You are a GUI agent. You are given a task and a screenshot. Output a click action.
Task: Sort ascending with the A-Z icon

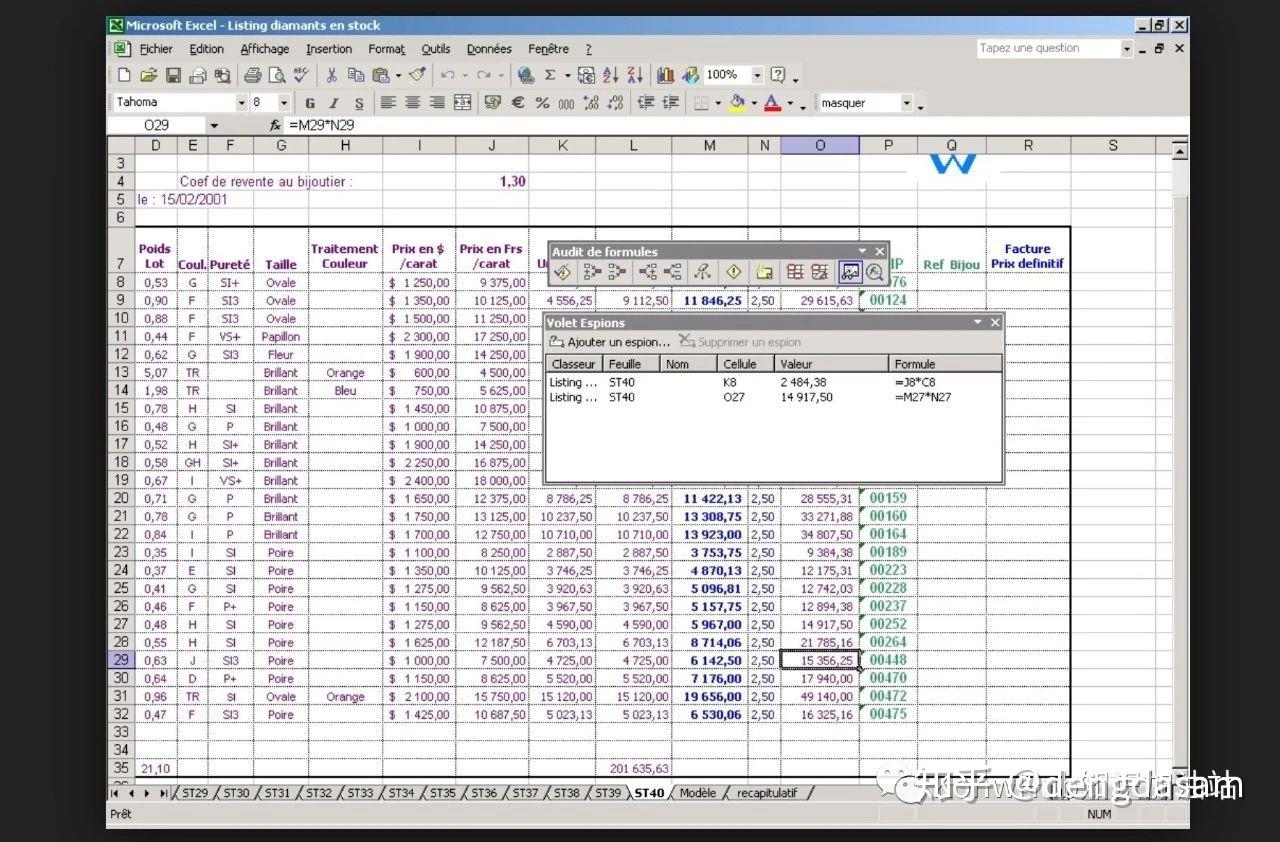tap(611, 76)
